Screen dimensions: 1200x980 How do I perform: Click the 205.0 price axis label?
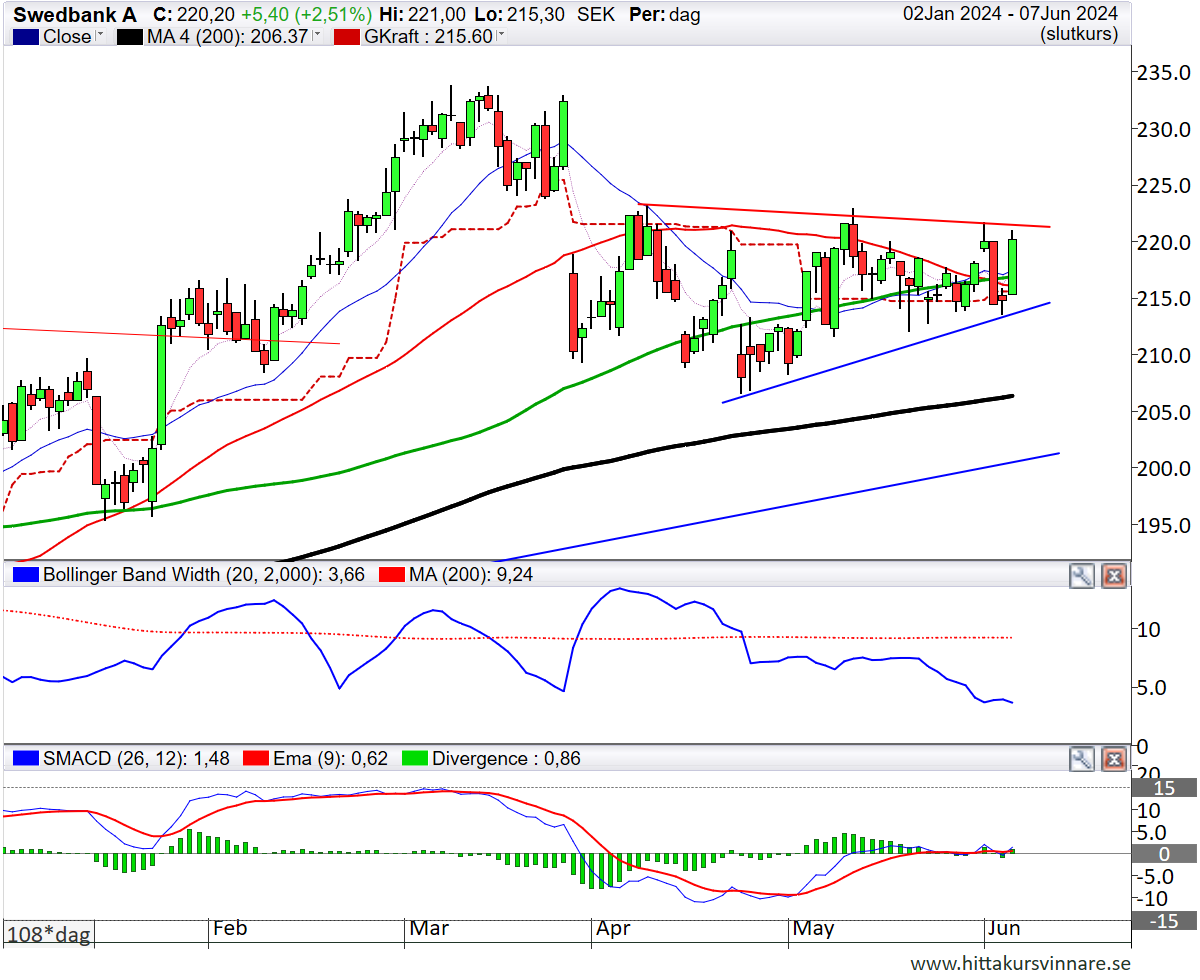point(1162,412)
